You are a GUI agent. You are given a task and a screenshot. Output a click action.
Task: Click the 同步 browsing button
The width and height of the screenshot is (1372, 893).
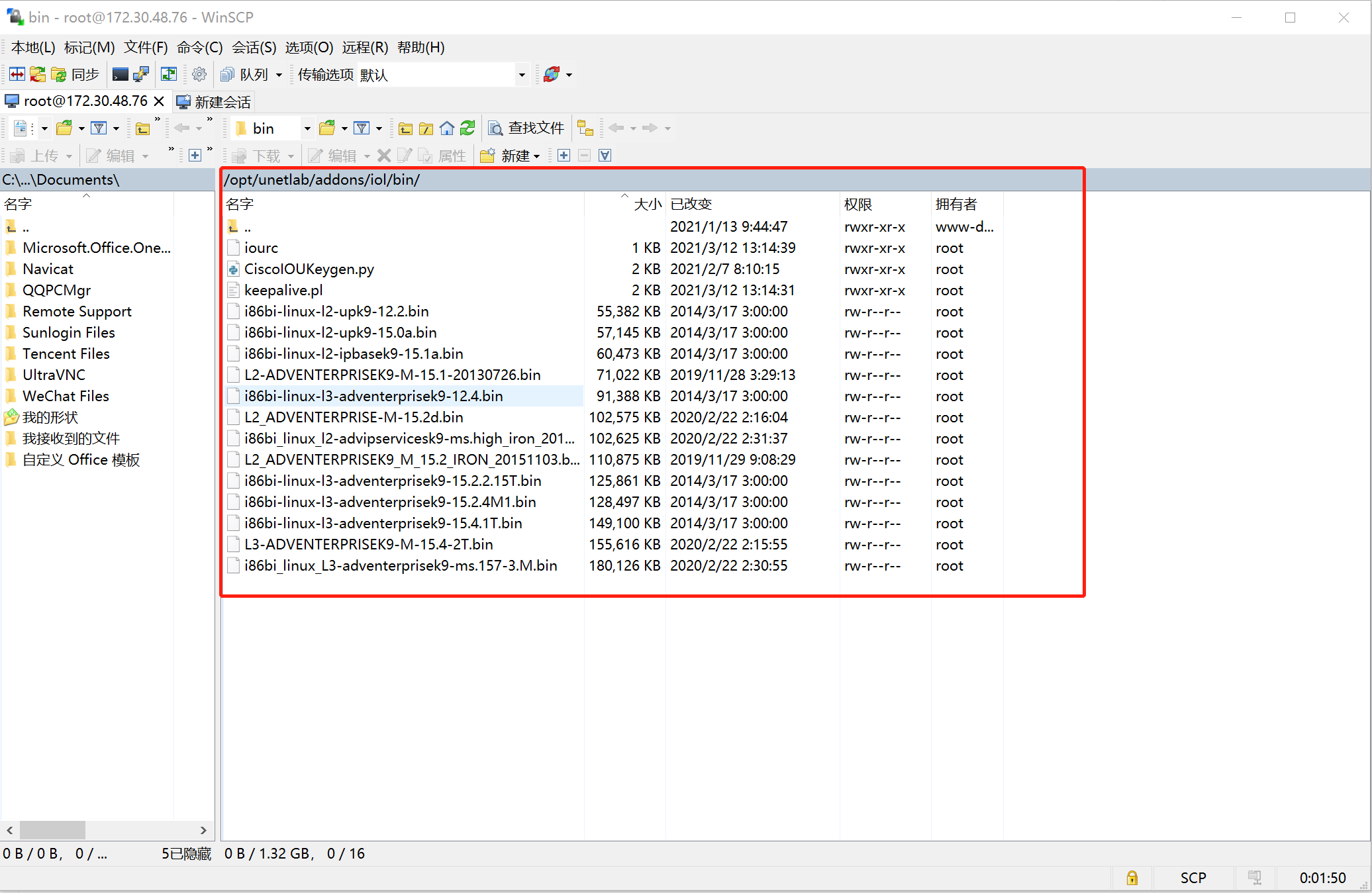[75, 74]
